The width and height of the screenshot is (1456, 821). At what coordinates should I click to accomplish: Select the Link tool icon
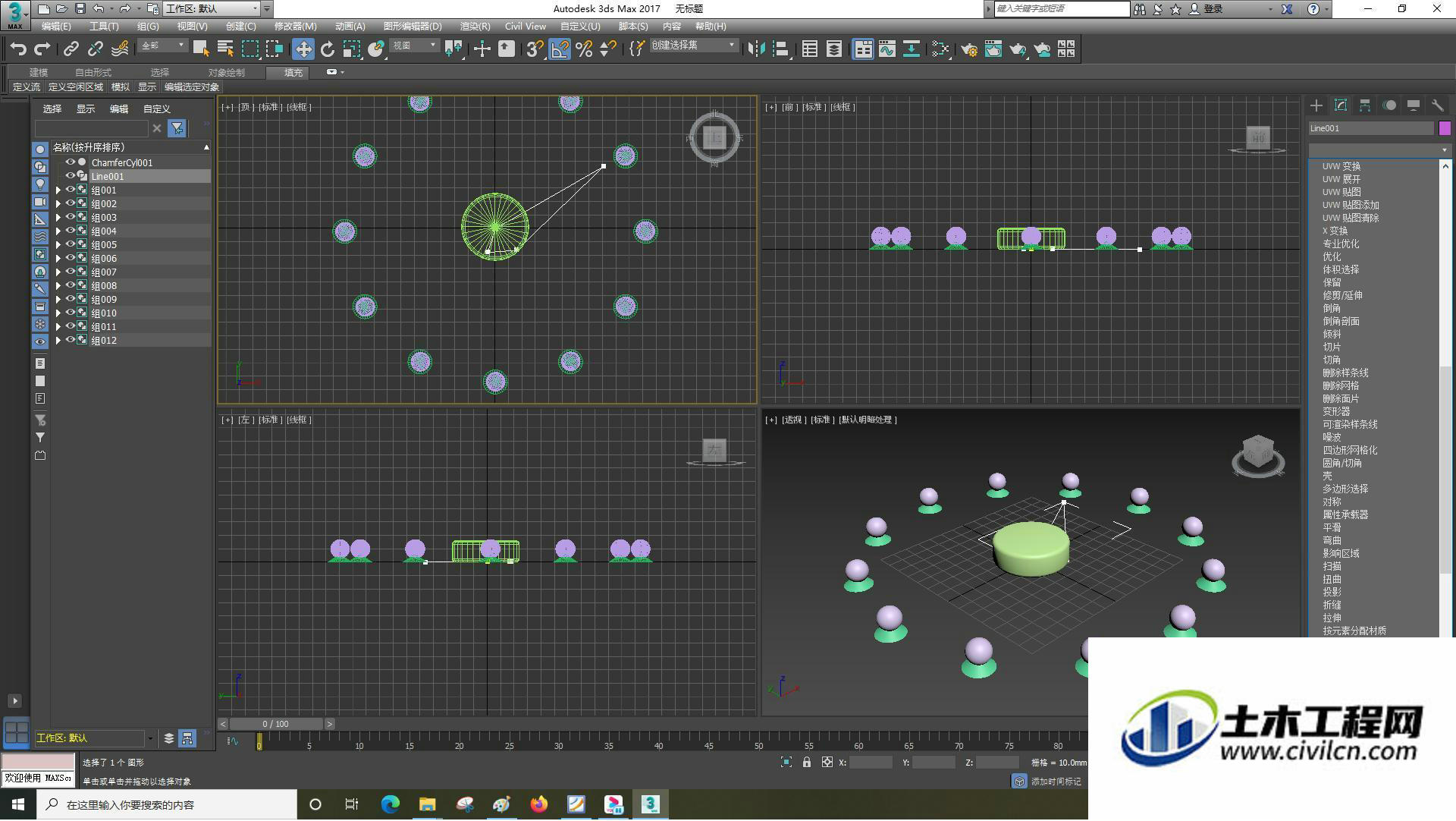(x=71, y=49)
